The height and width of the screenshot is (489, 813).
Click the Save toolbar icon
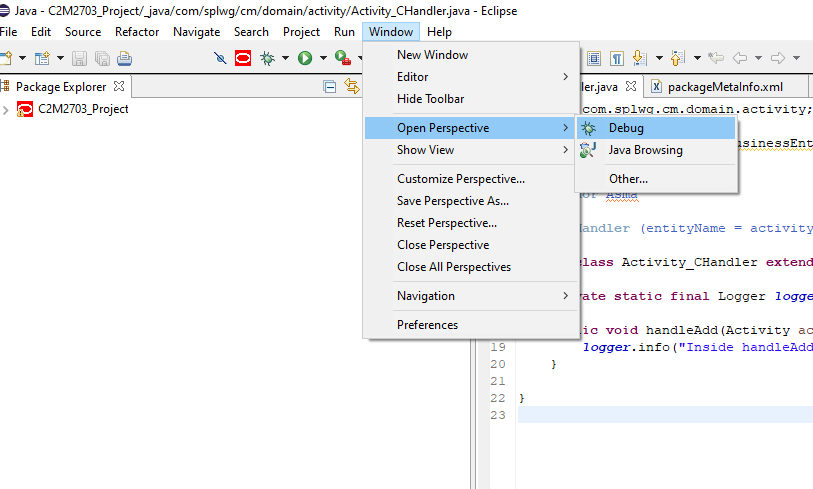pyautogui.click(x=79, y=58)
